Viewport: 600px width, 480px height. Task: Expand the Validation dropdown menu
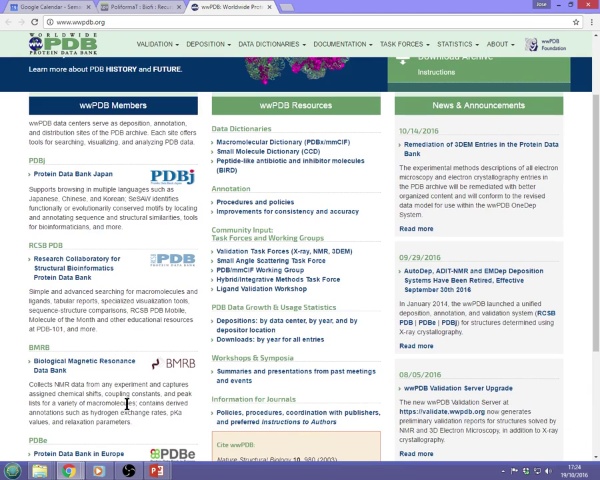pyautogui.click(x=157, y=44)
